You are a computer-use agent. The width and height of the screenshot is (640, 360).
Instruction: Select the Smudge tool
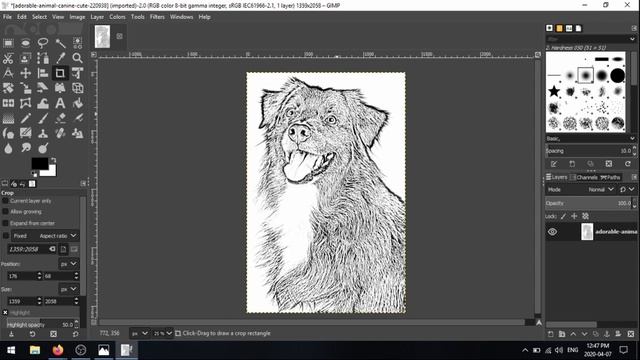25,148
